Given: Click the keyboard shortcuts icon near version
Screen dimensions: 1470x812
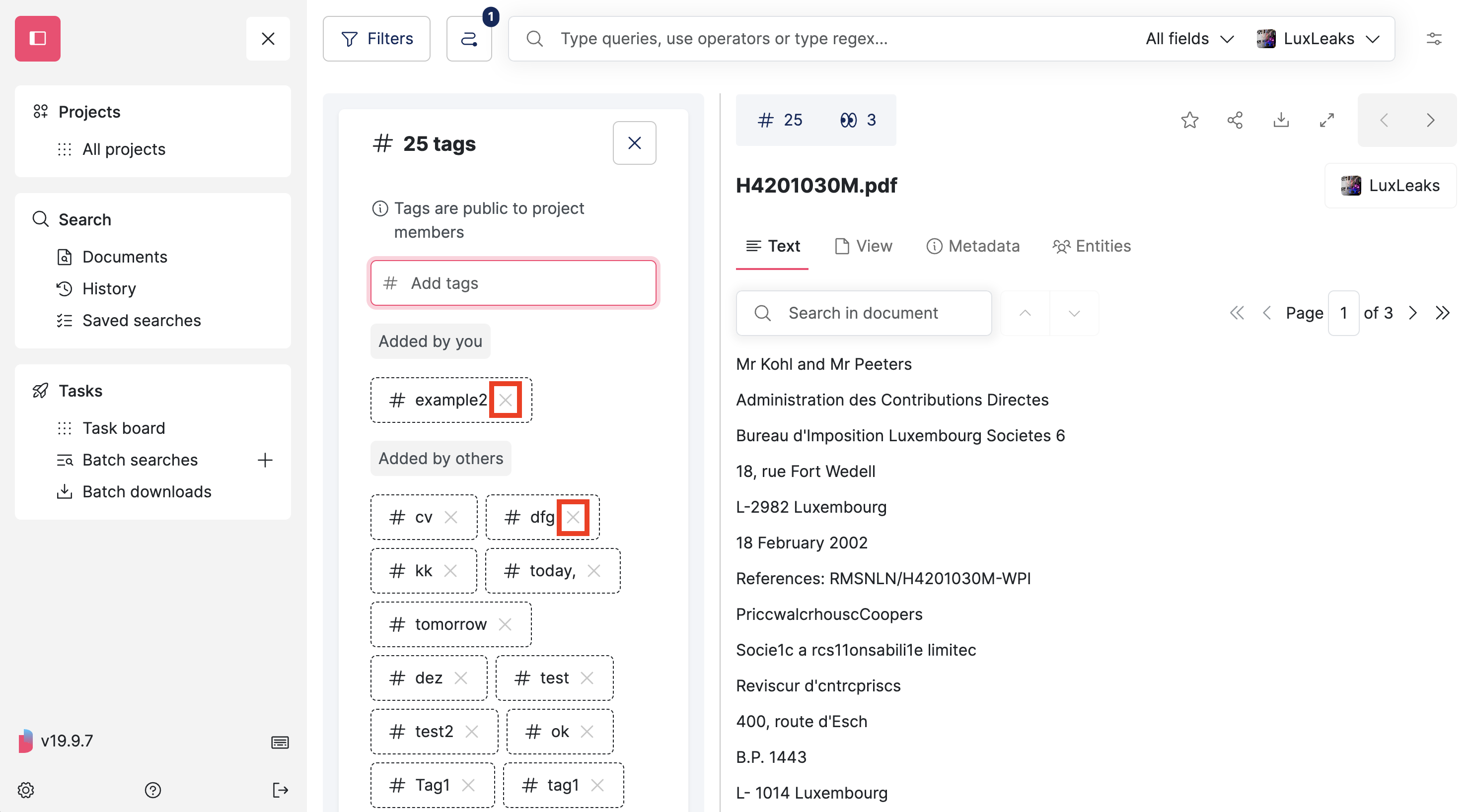Looking at the screenshot, I should [280, 742].
